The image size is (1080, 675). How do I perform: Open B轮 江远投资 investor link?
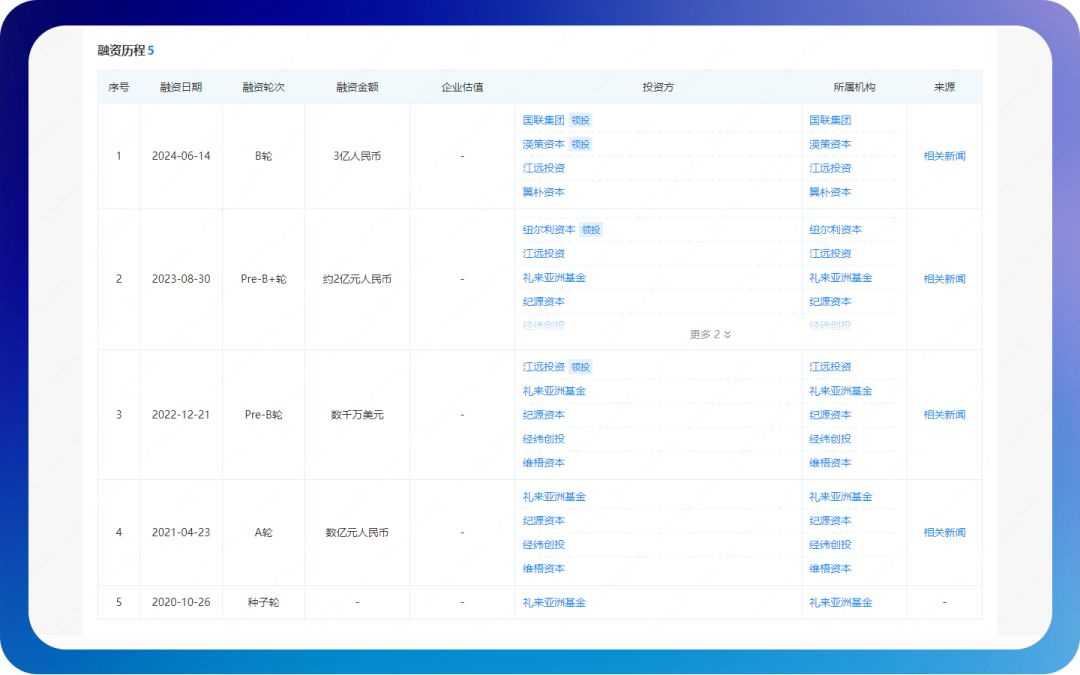tap(543, 168)
